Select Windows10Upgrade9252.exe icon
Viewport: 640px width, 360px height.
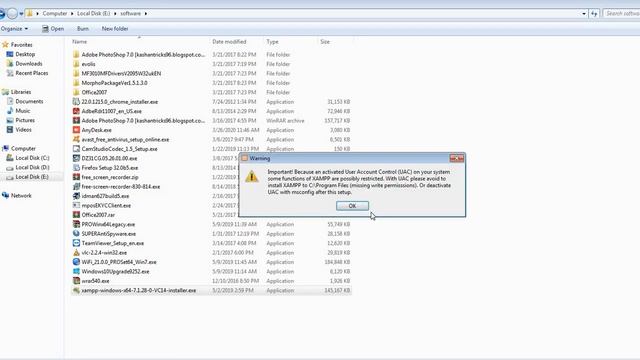[76, 271]
